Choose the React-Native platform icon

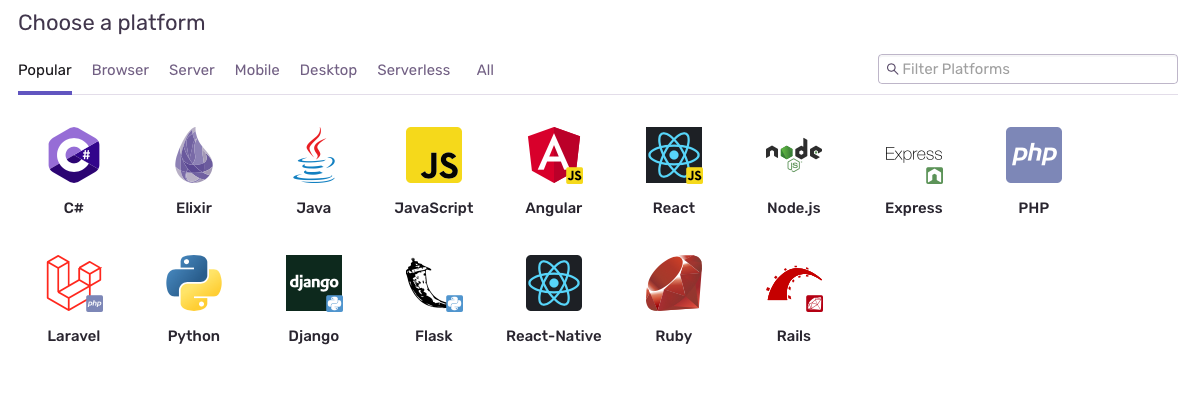(x=554, y=283)
